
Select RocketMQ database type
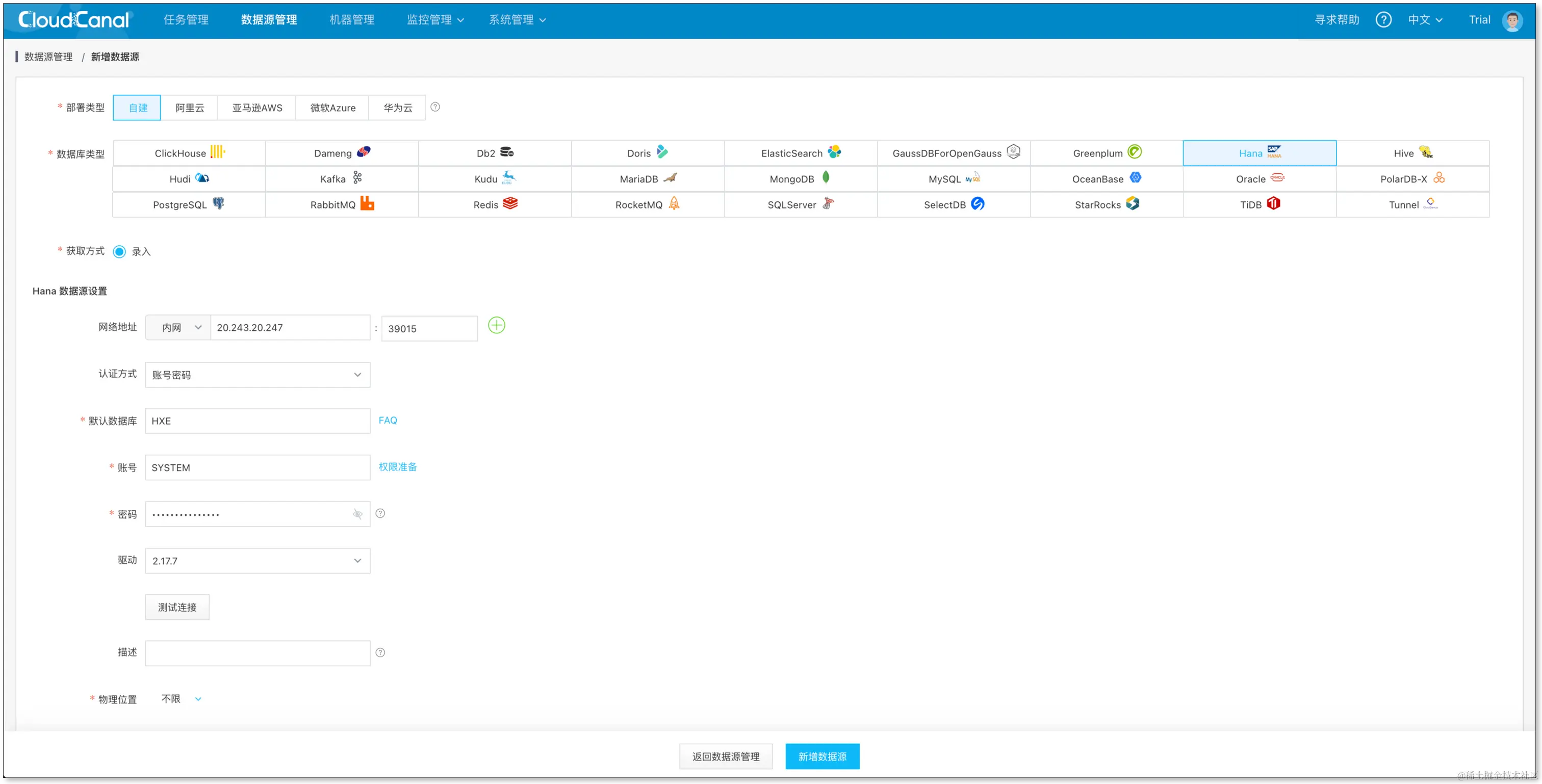pyautogui.click(x=648, y=205)
